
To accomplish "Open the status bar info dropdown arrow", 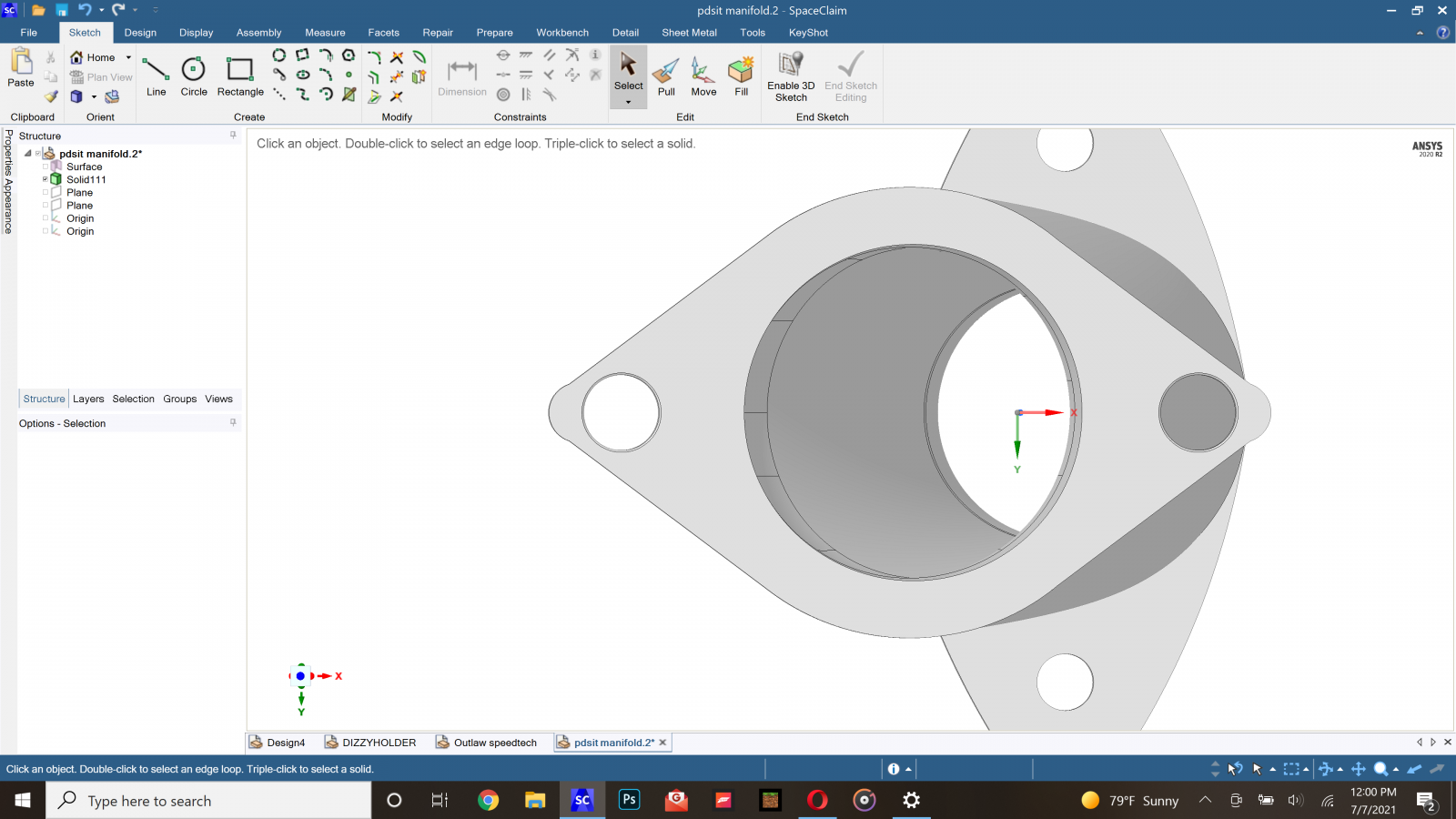I will pos(908,769).
